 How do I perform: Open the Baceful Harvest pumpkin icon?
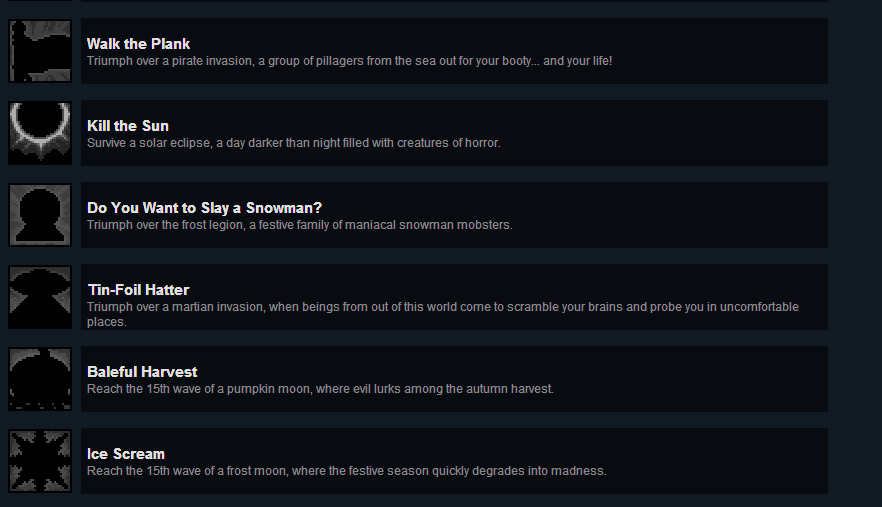click(x=40, y=379)
